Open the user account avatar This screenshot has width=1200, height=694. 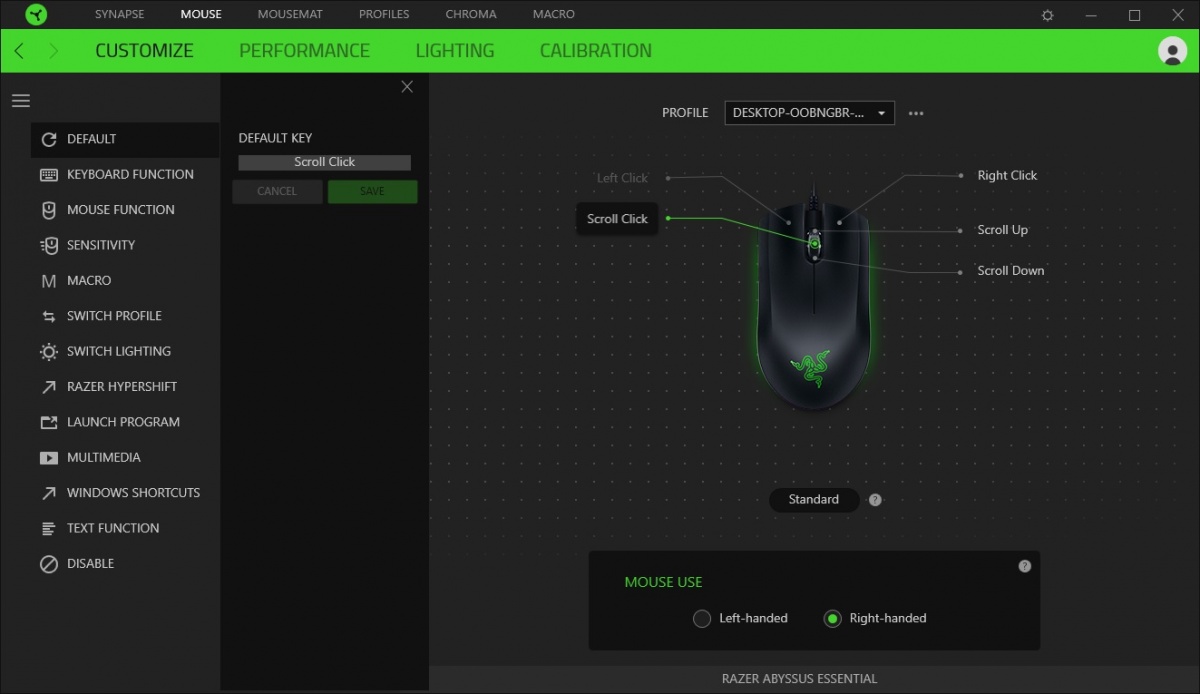(x=1172, y=51)
